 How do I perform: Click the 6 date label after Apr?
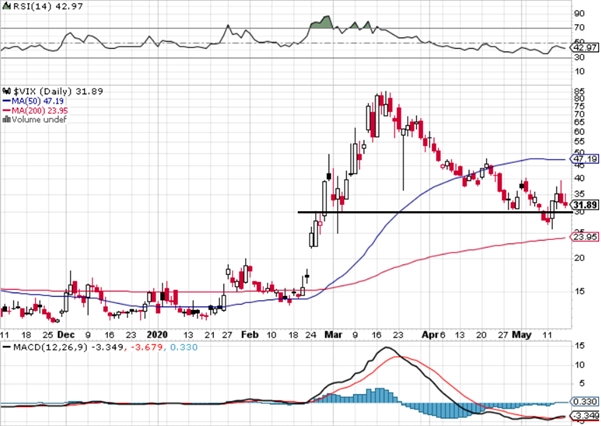[442, 335]
